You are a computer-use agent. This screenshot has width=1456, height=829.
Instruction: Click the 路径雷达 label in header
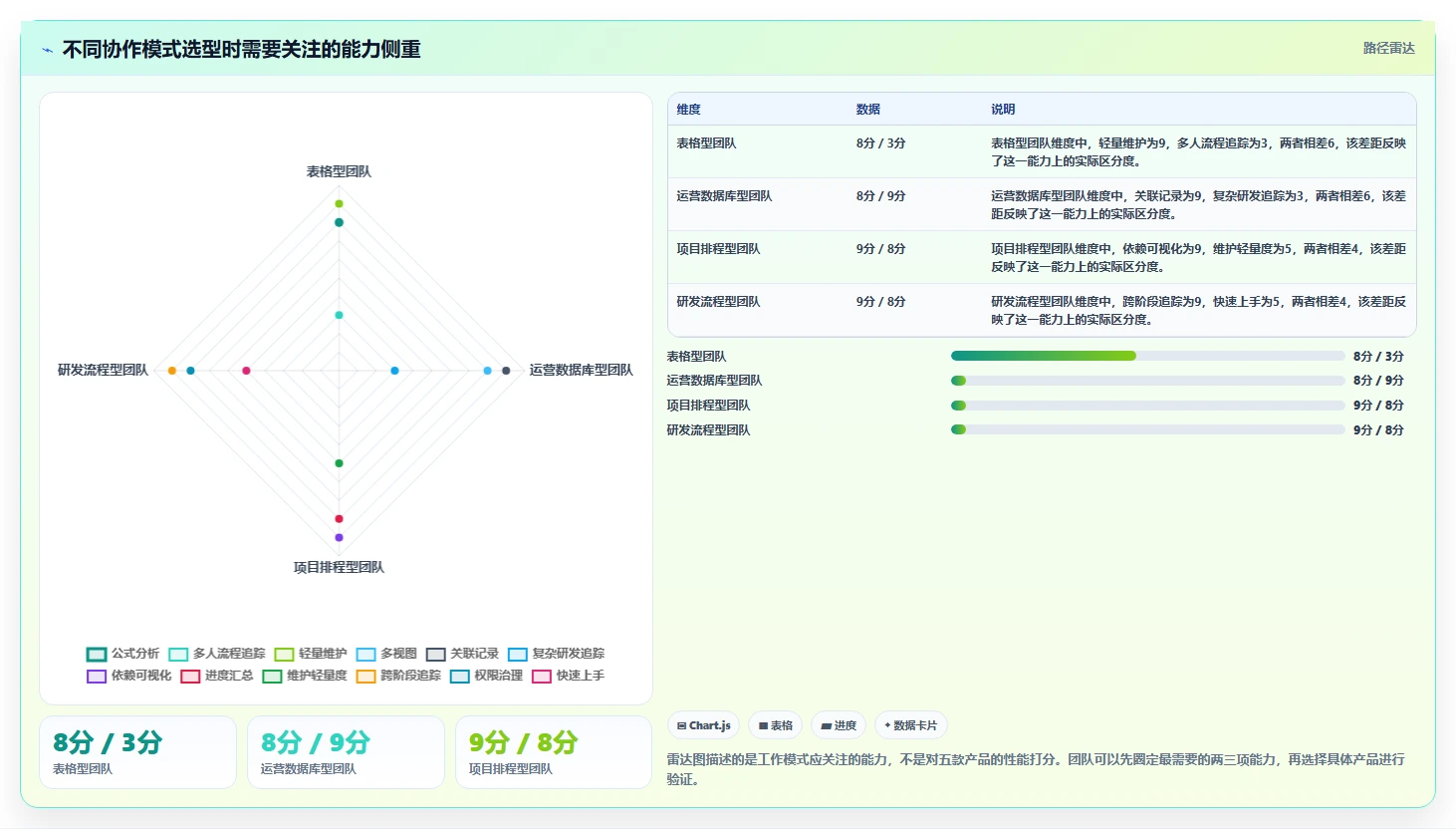point(1388,48)
